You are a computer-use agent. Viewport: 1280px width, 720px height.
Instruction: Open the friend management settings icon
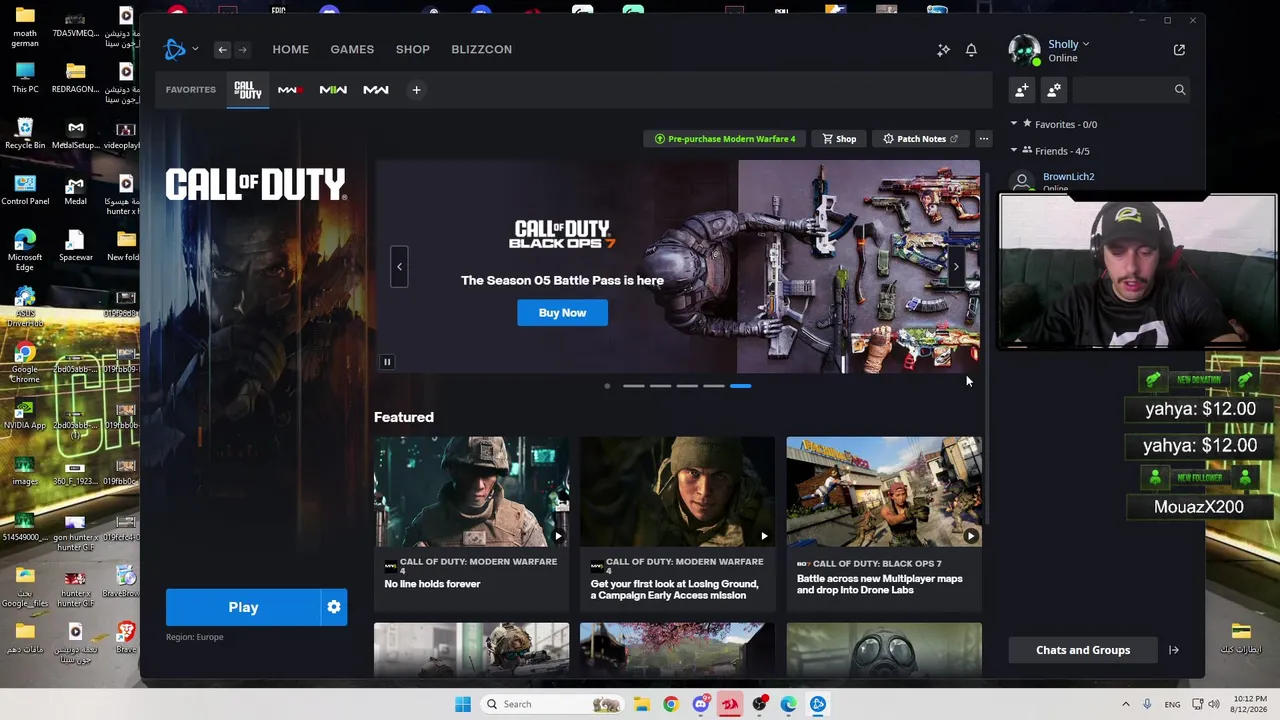point(1054,90)
